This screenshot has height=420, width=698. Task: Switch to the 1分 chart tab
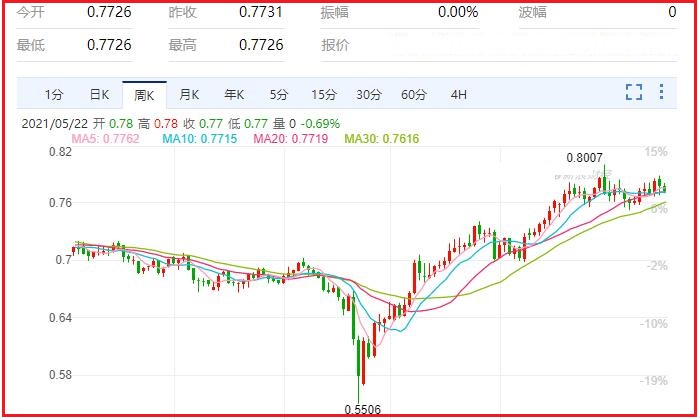coord(53,95)
